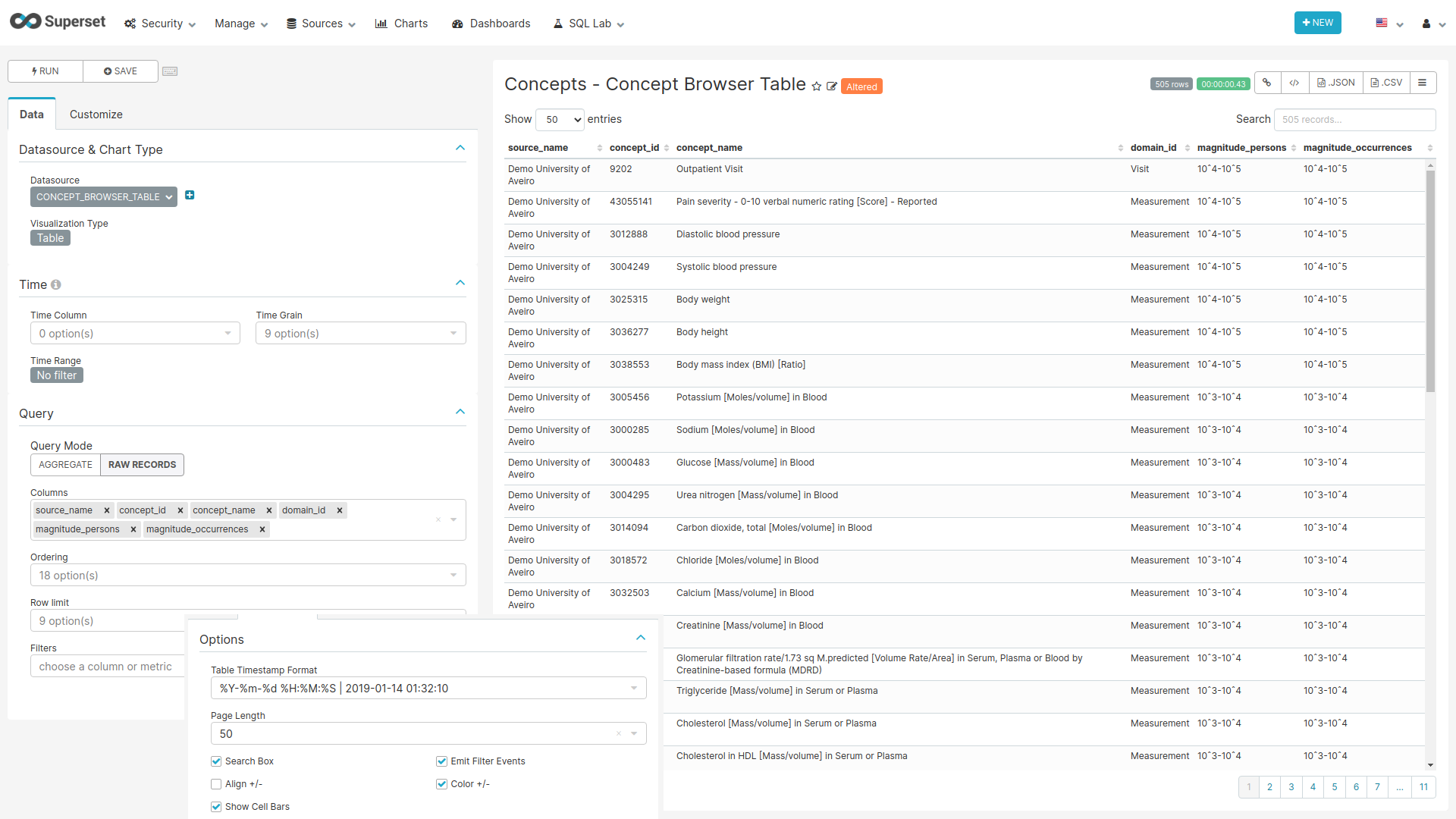Image resolution: width=1456 pixels, height=819 pixels.
Task: Run the query with the RUN button
Action: (45, 71)
